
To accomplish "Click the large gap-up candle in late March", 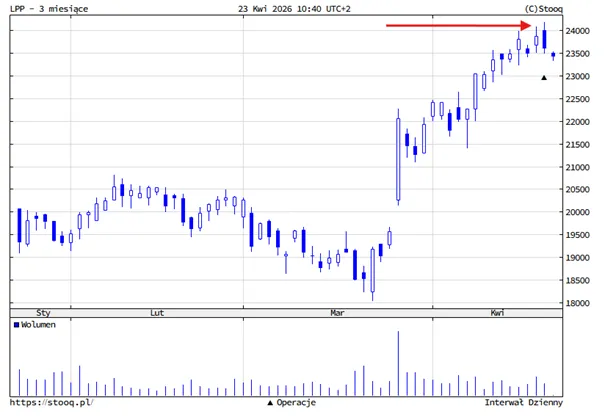I will coord(398,159).
